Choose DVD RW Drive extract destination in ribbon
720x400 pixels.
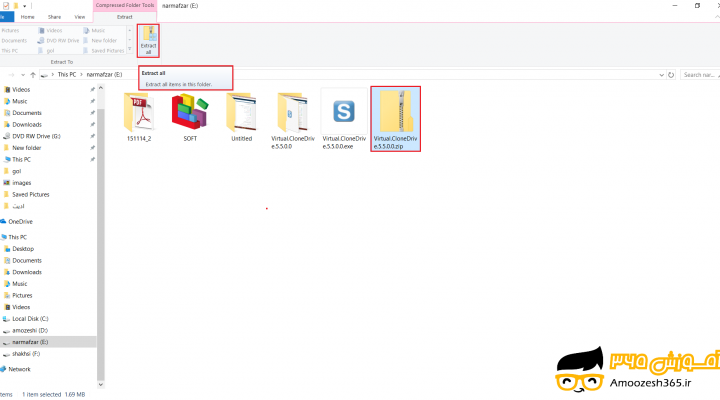(58, 40)
